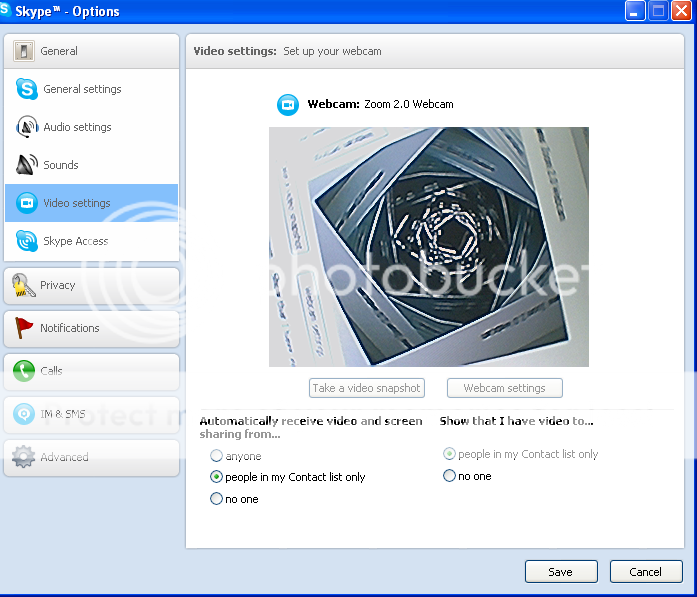Click the green phone Calls icon
The image size is (697, 597).
tap(24, 371)
